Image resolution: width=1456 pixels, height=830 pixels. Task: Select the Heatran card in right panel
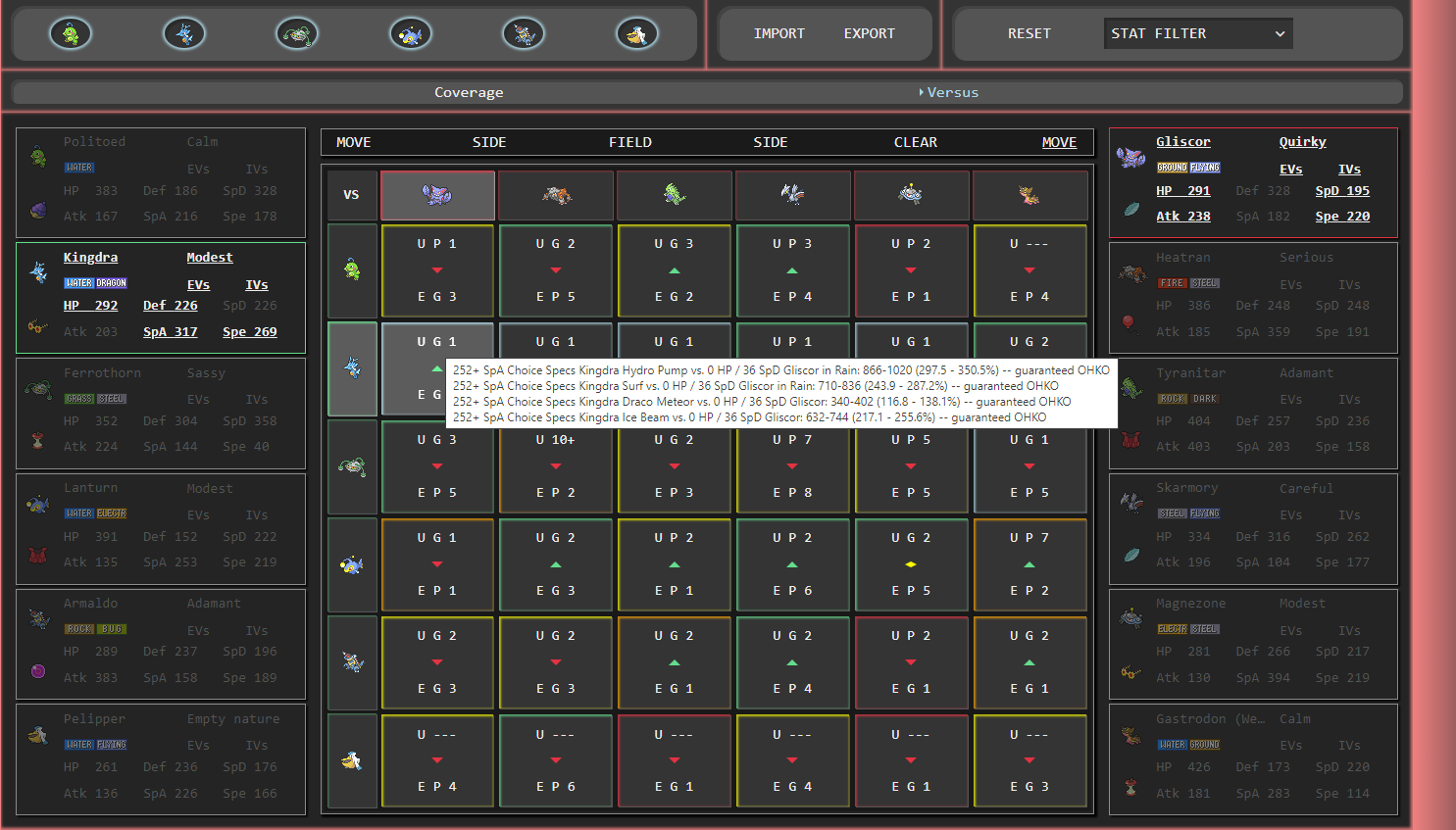tap(1253, 298)
